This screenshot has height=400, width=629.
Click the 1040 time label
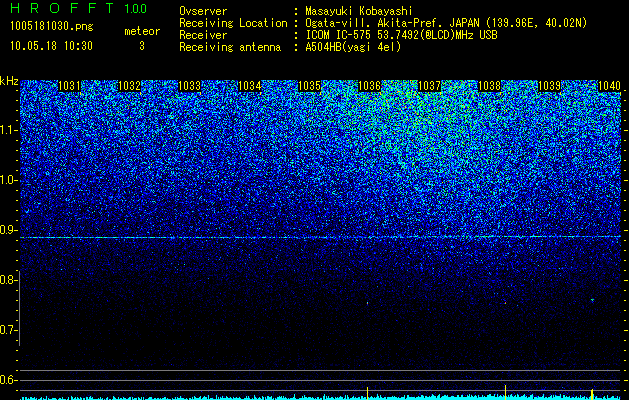pos(609,86)
